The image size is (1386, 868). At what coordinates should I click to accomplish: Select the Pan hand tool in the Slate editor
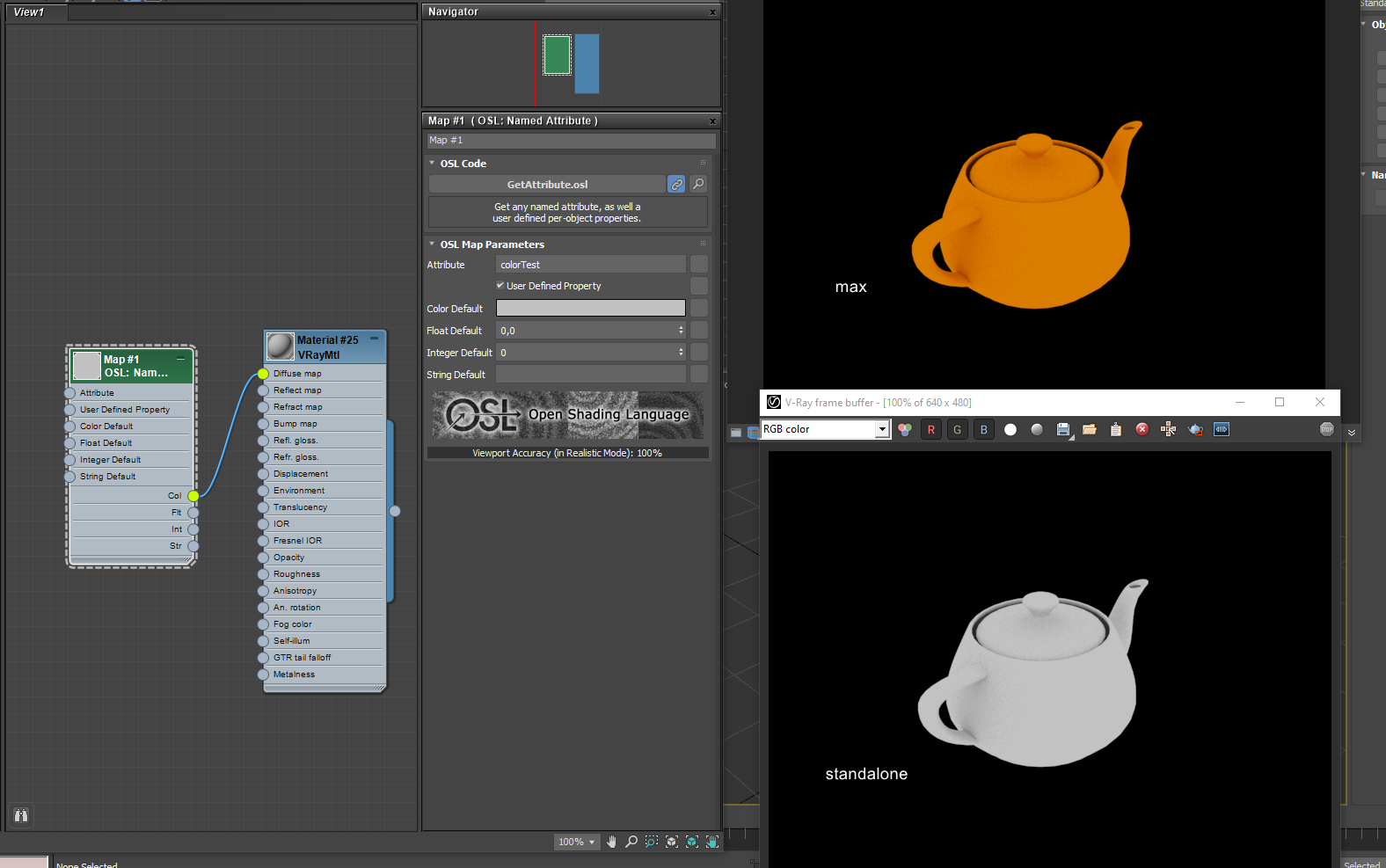coord(611,842)
